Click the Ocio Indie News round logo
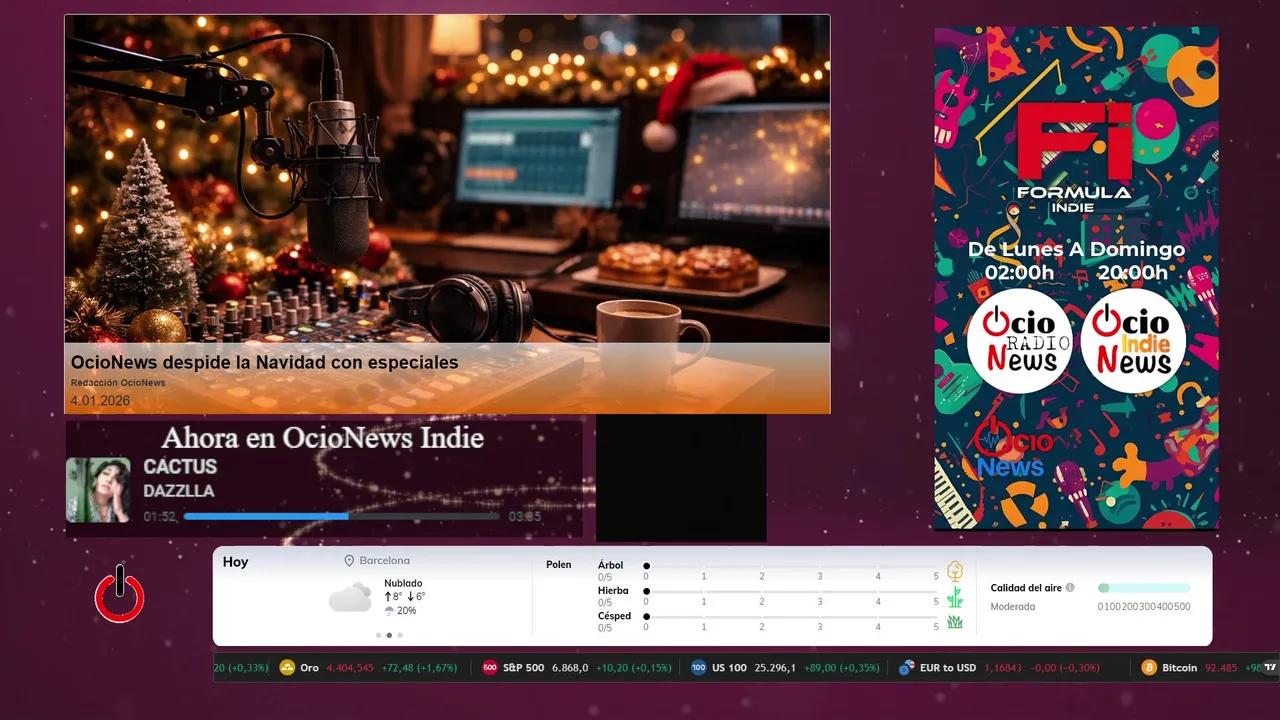This screenshot has width=1280, height=720. click(x=1133, y=341)
